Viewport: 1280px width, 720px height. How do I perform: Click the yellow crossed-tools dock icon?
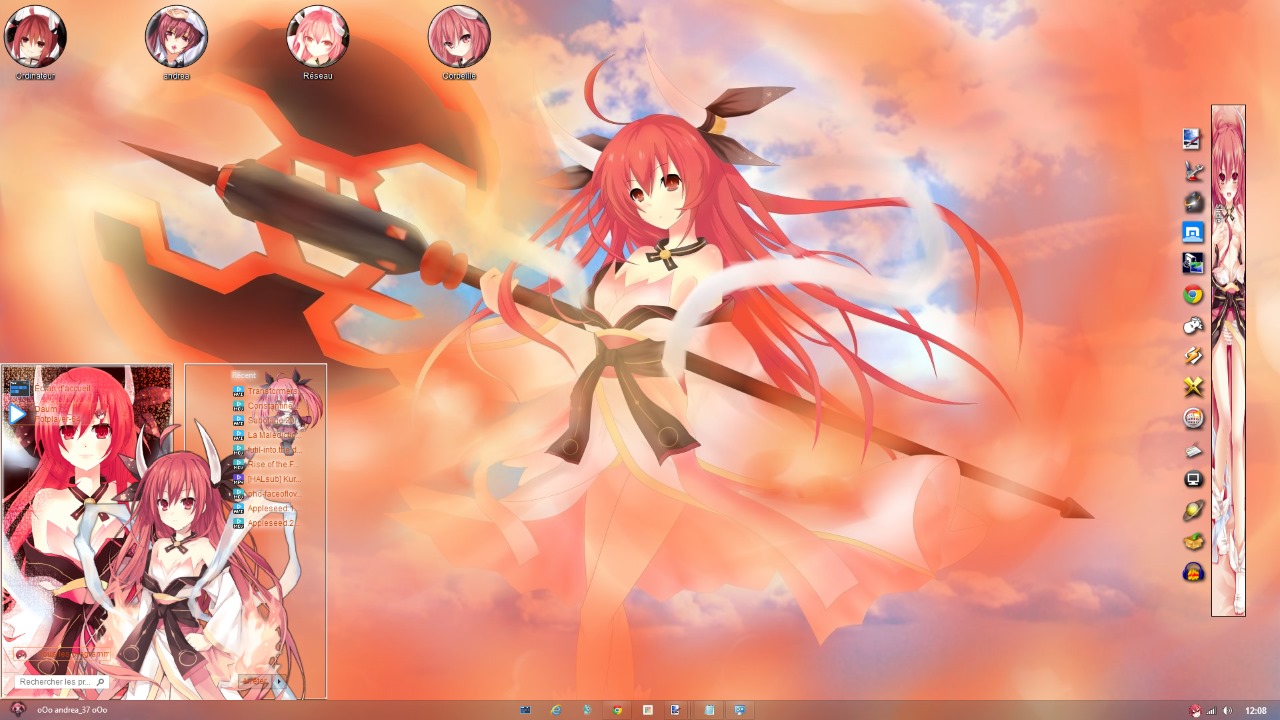point(1193,386)
